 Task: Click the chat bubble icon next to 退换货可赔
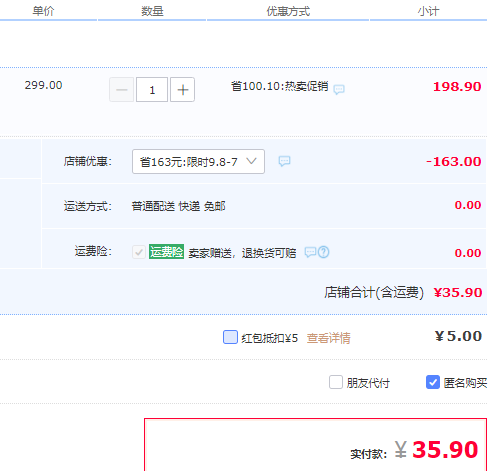click(x=310, y=252)
